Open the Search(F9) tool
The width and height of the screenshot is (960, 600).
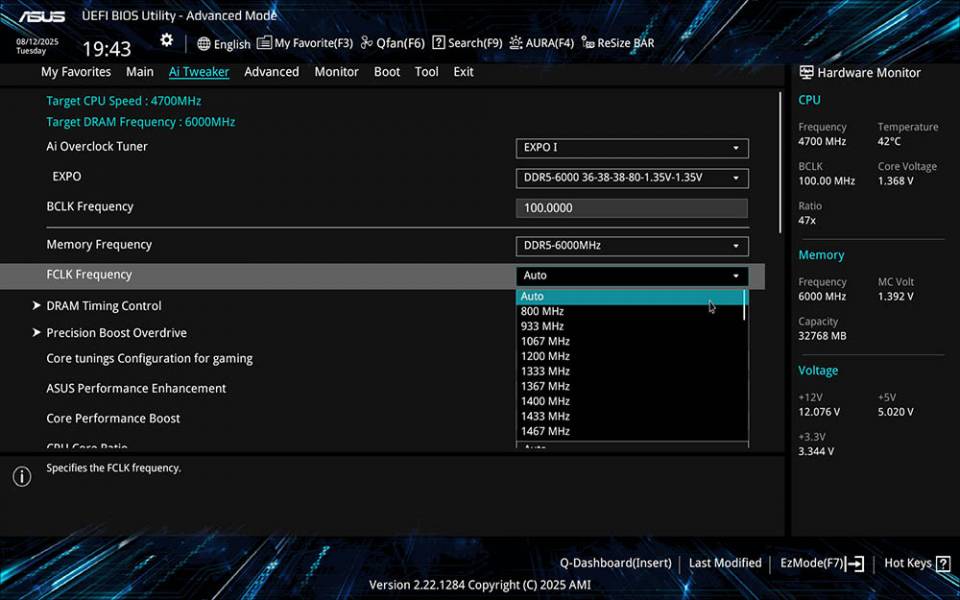point(466,43)
